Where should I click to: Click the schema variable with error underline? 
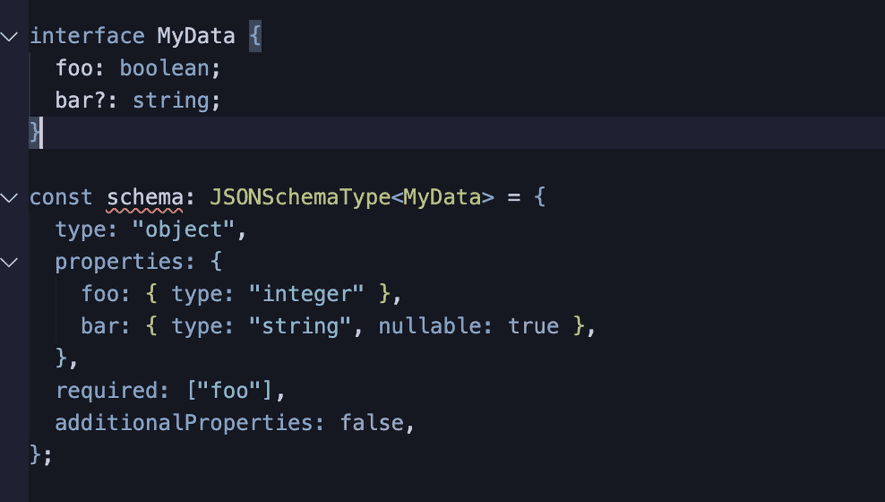[x=145, y=198]
